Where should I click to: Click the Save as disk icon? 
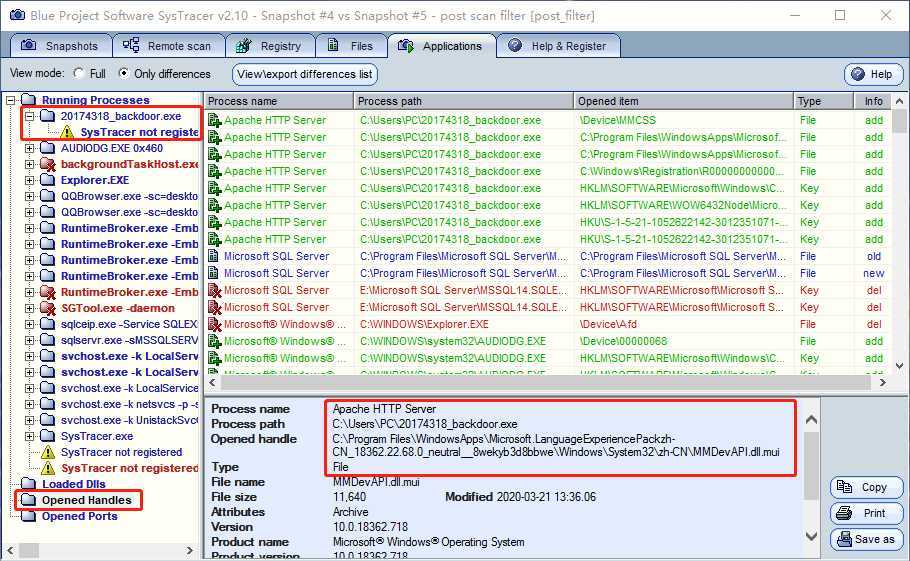(x=844, y=539)
